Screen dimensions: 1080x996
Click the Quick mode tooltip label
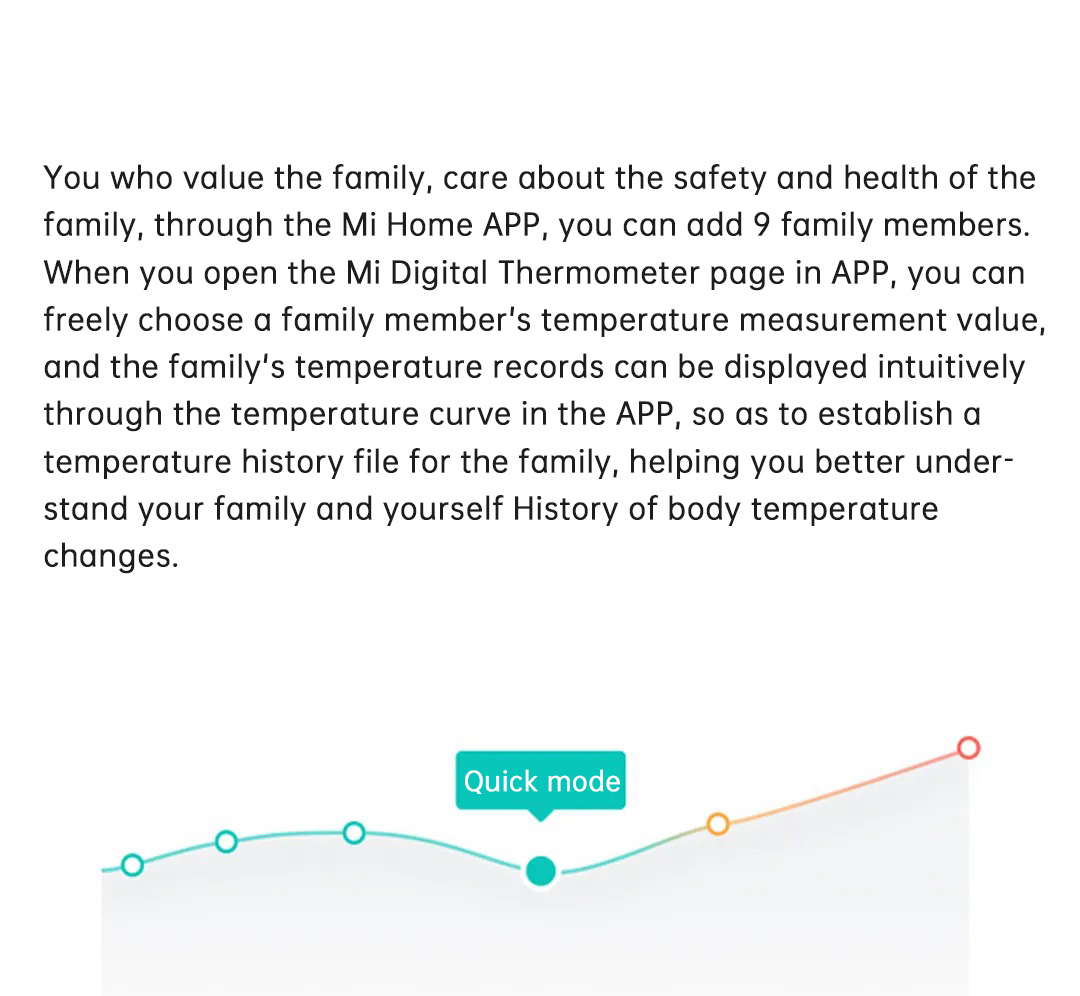(541, 781)
